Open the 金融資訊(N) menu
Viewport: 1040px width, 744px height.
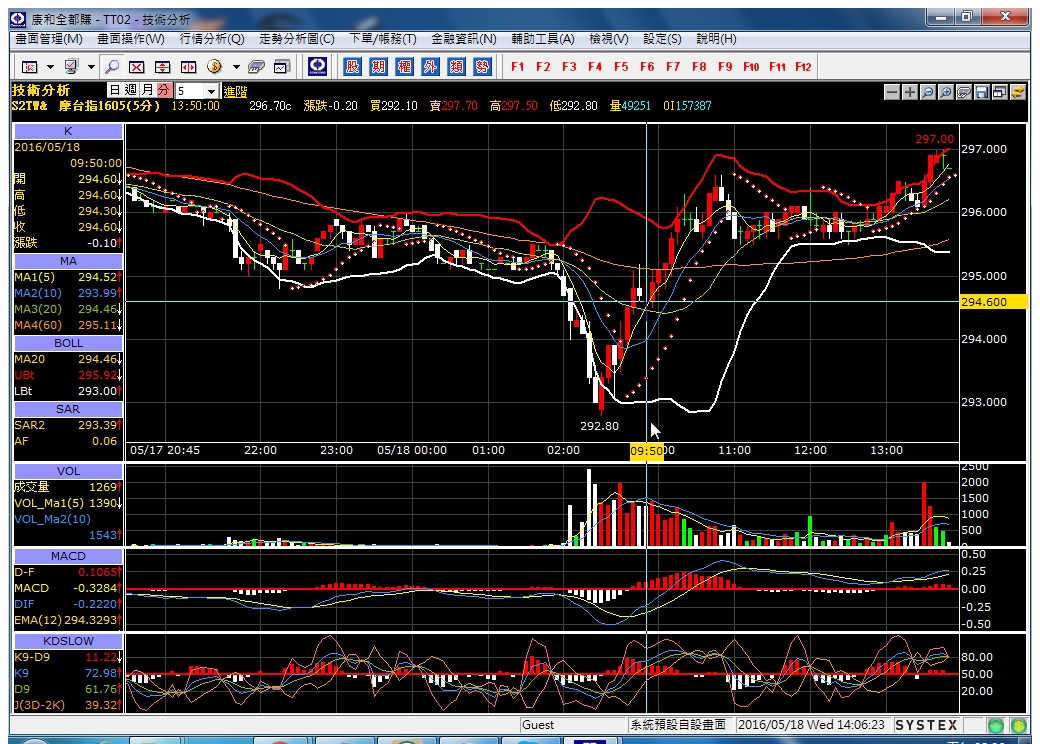point(464,39)
